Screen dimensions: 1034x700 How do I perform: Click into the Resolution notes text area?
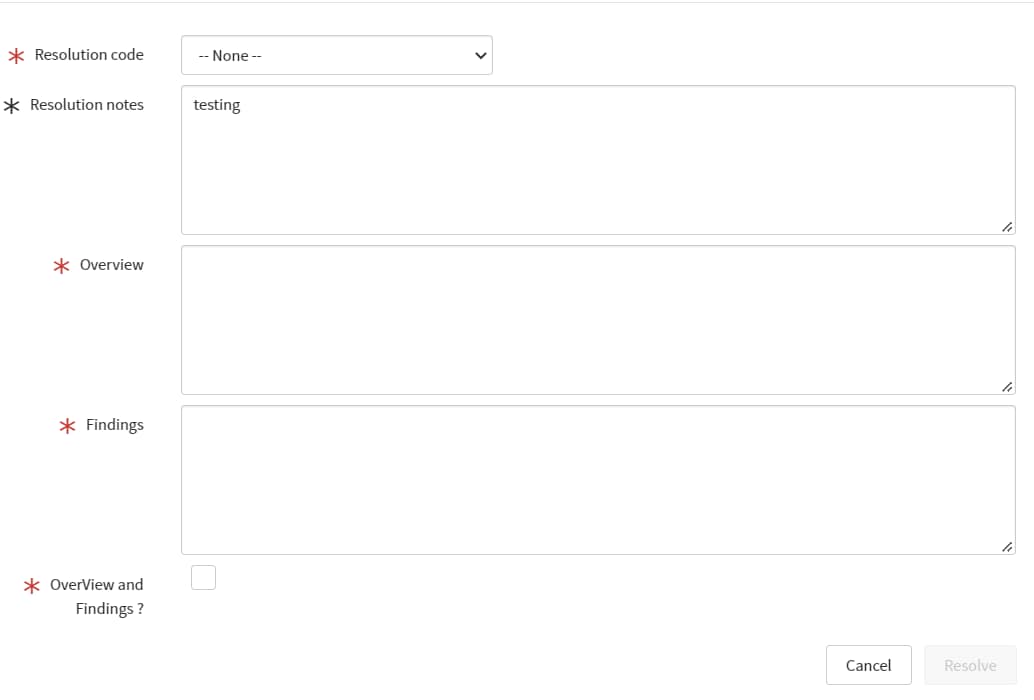[x=598, y=160]
